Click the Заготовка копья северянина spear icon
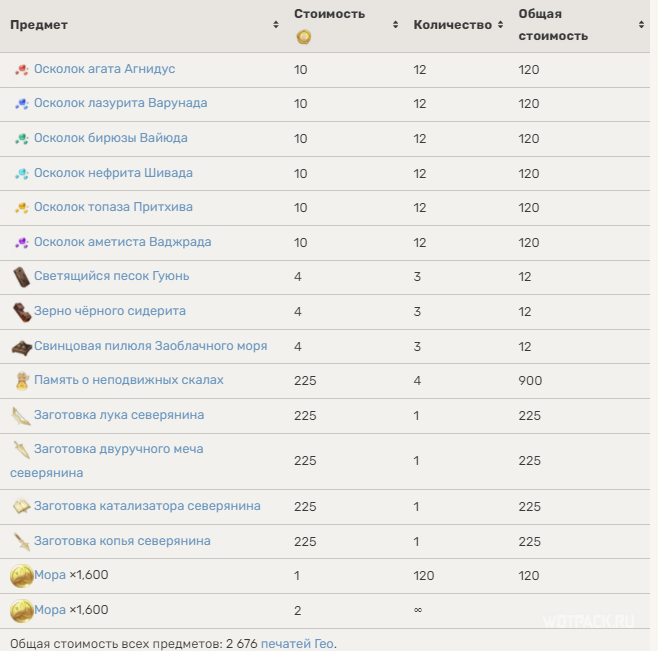Viewport: 658px width, 651px height. click(x=21, y=542)
